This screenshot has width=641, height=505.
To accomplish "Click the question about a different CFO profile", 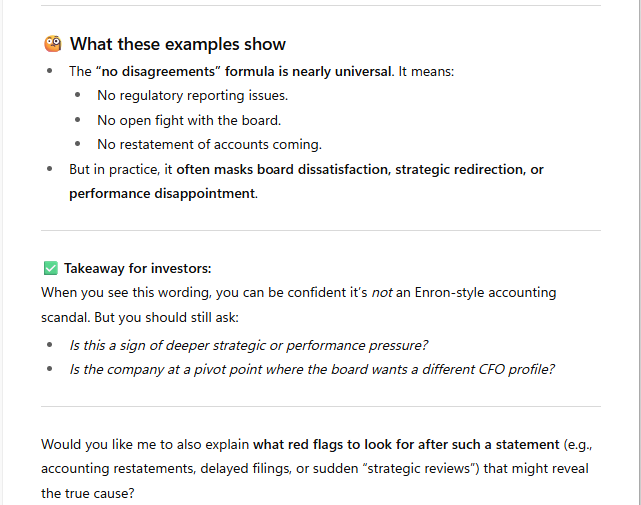I will tap(311, 369).
